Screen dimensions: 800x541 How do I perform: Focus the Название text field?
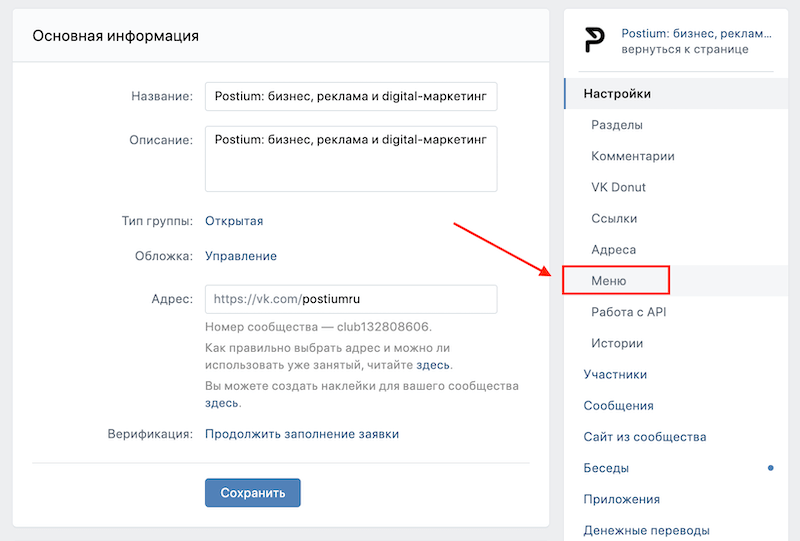click(x=351, y=96)
